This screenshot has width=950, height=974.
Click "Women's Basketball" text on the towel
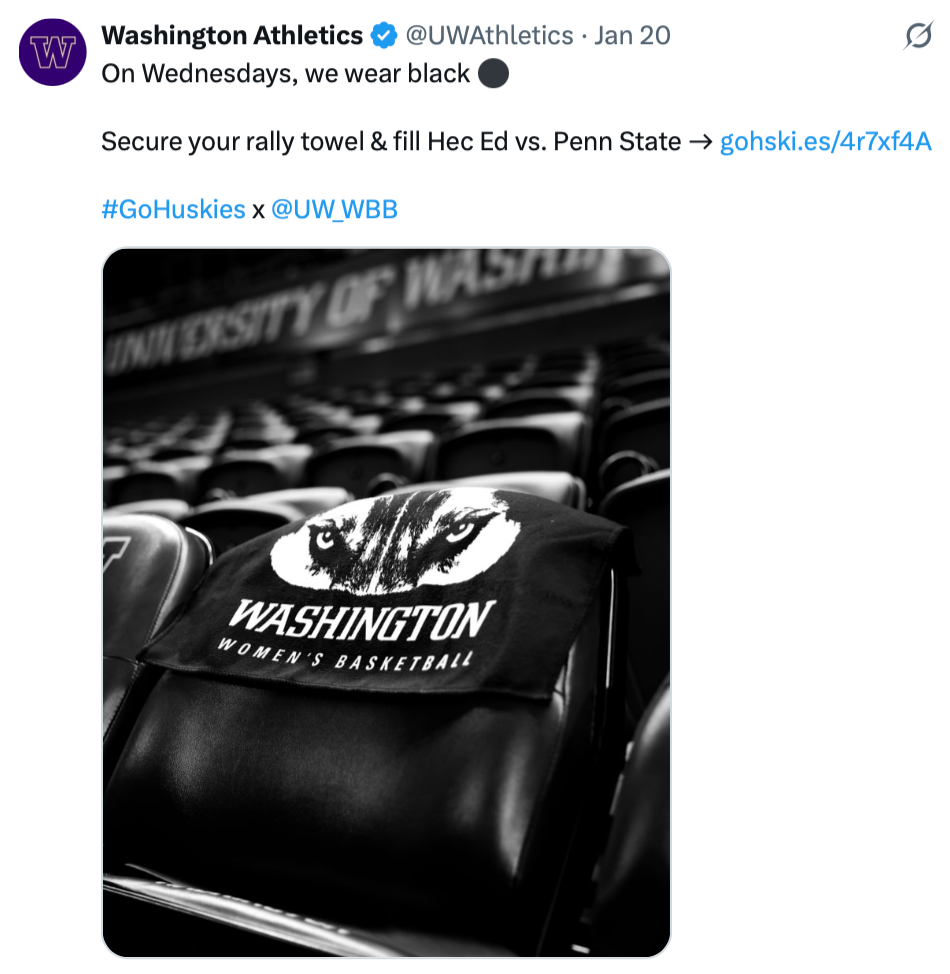click(345, 659)
